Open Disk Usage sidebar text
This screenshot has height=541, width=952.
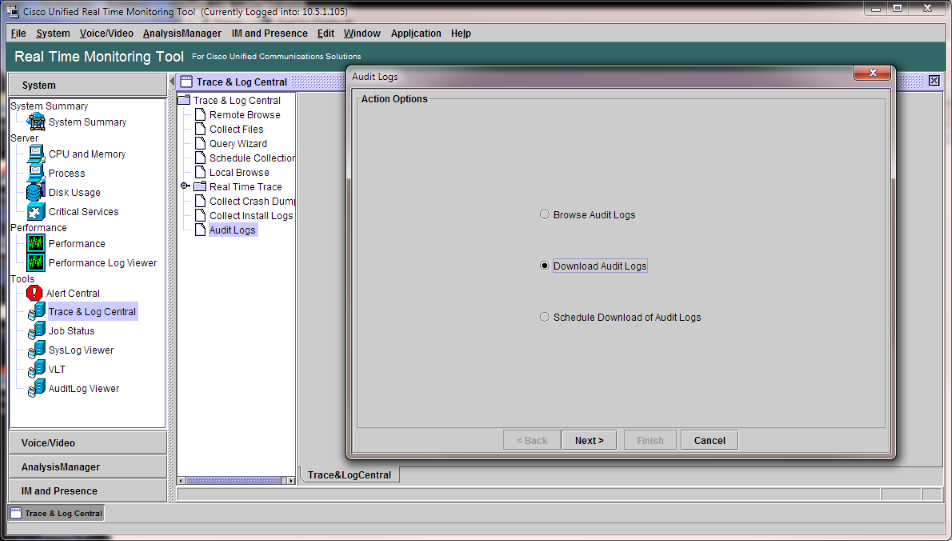(75, 192)
